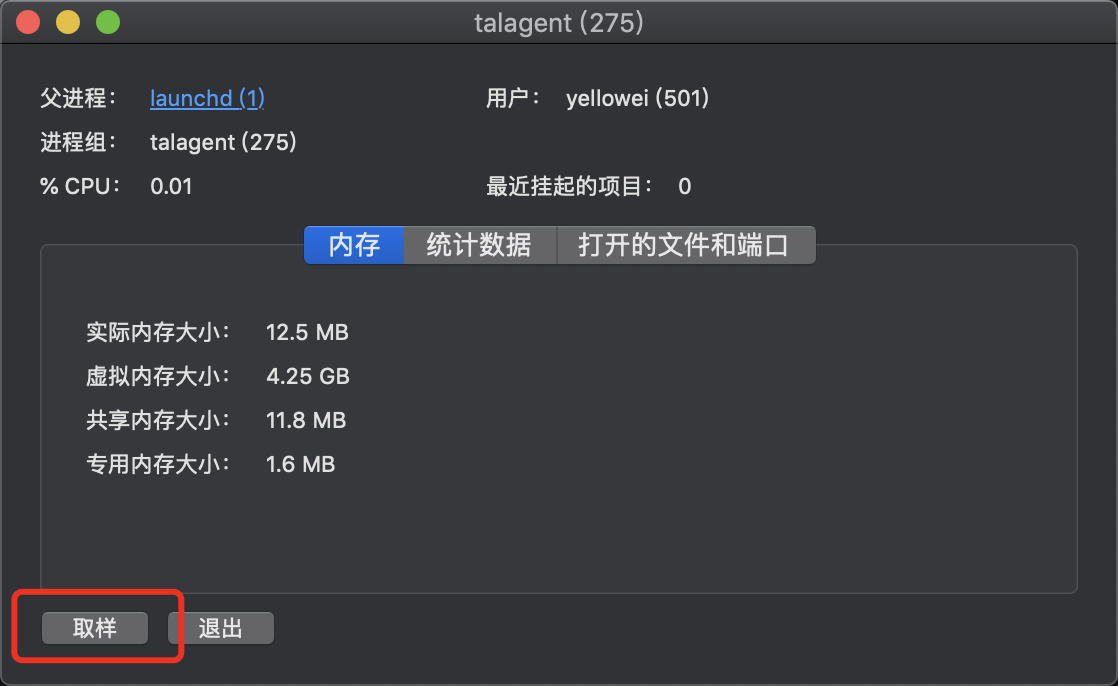Click the % CPU value 0.01
This screenshot has width=1118, height=686.
tap(171, 186)
